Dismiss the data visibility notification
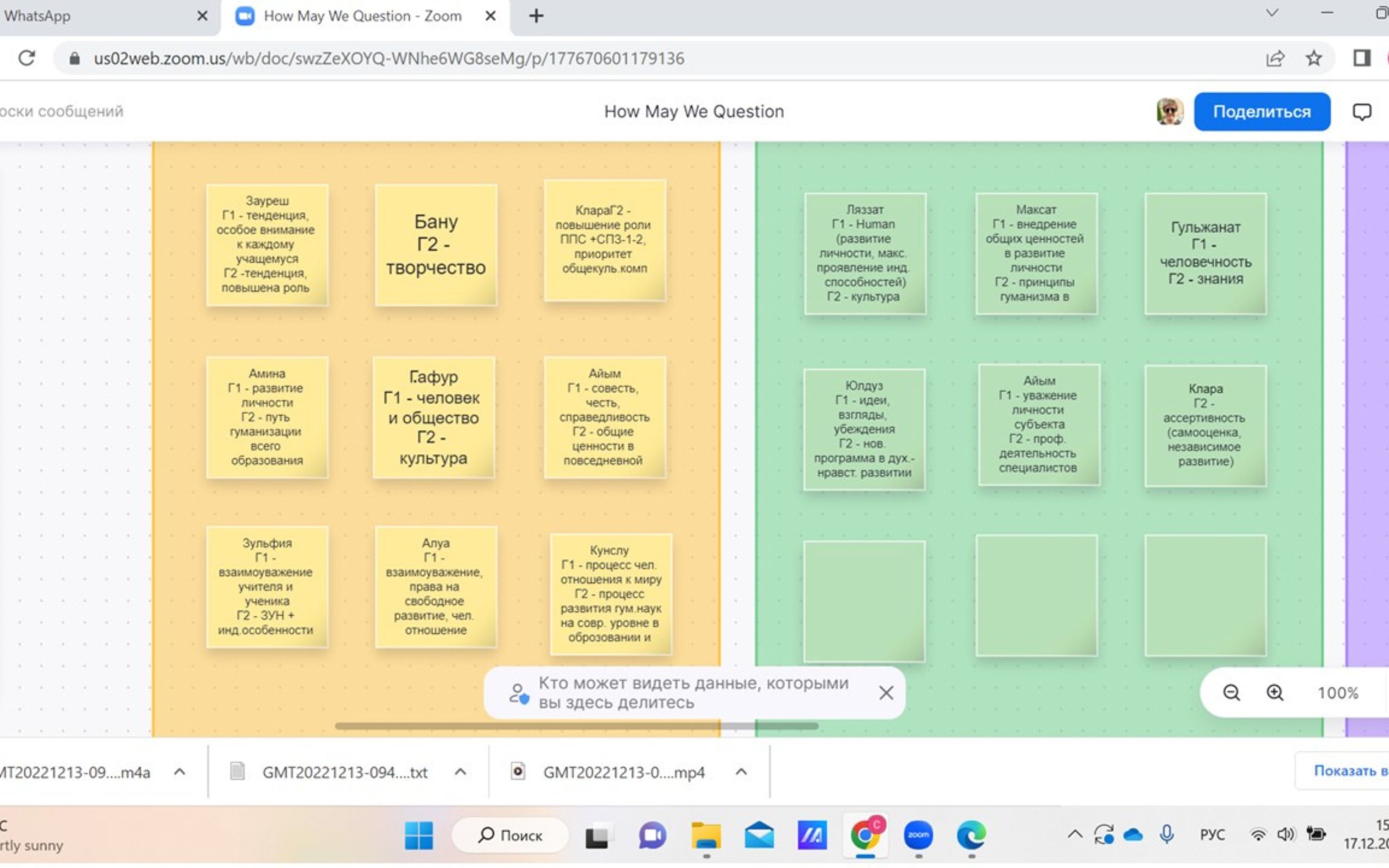This screenshot has width=1389, height=868. (x=885, y=693)
